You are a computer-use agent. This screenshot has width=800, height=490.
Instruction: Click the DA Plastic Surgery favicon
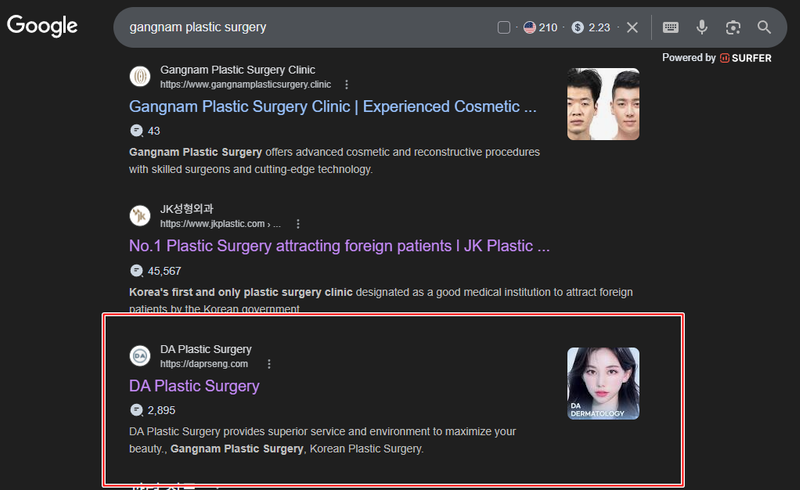pos(140,356)
